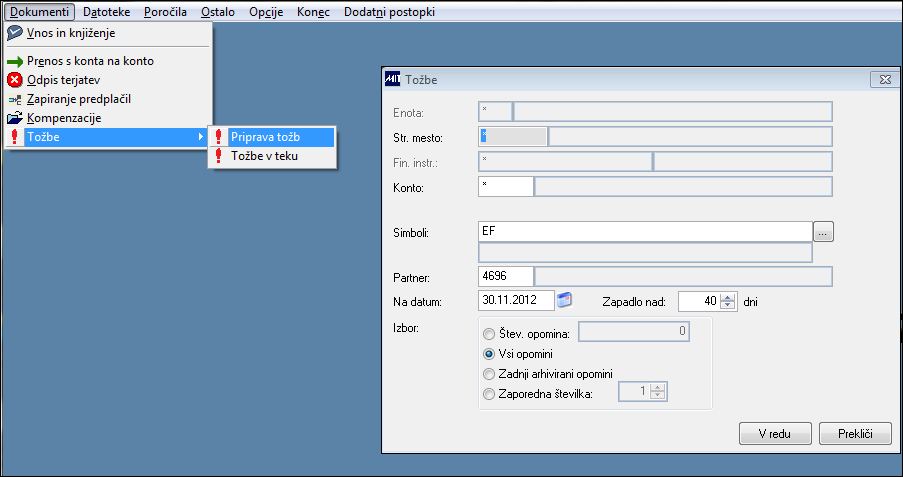903x477 pixels.
Task: Click the red X icon next to Odpis terjatev
Action: [x=15, y=80]
